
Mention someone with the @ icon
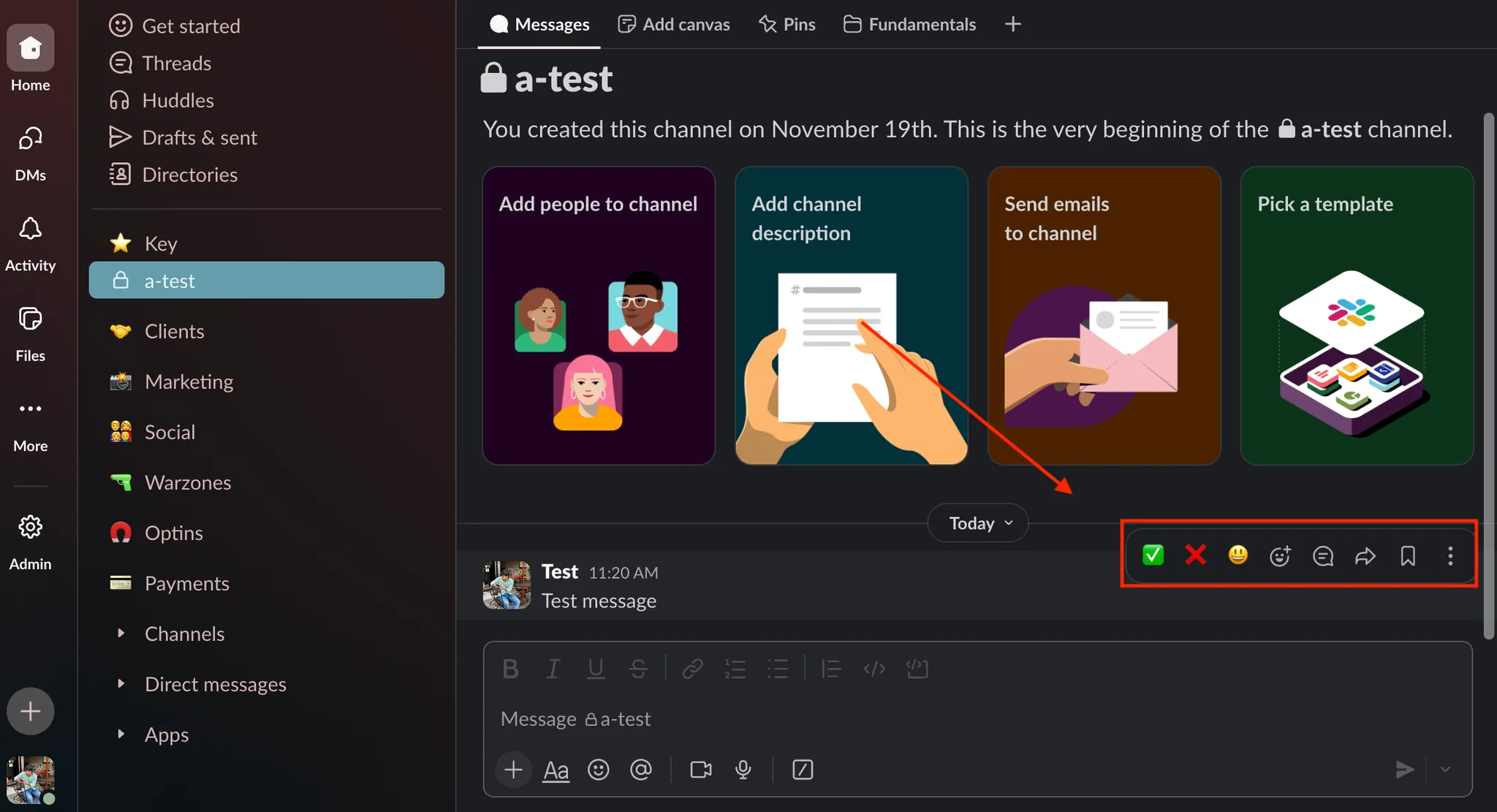pyautogui.click(x=641, y=769)
